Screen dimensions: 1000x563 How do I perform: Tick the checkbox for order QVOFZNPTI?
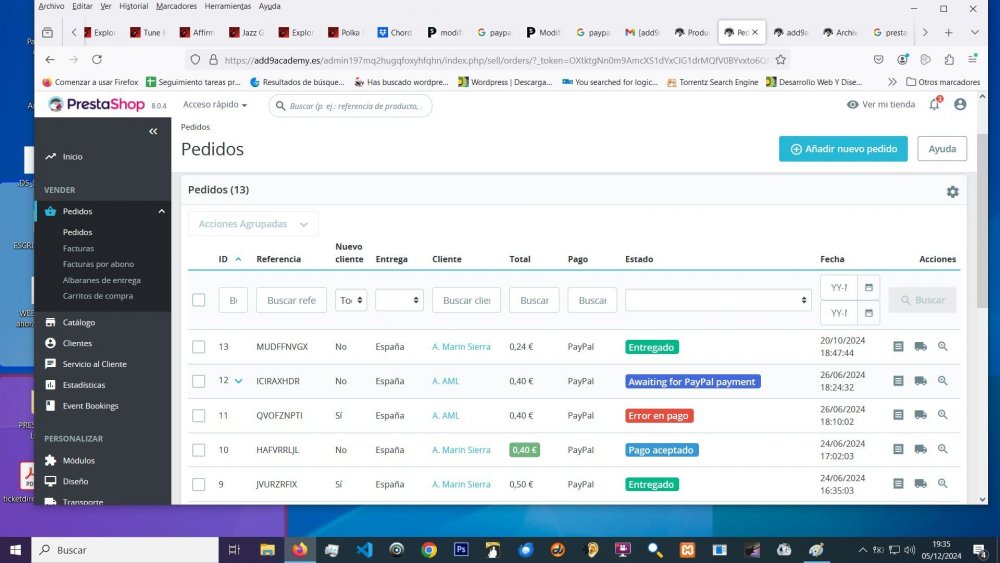[x=198, y=415]
